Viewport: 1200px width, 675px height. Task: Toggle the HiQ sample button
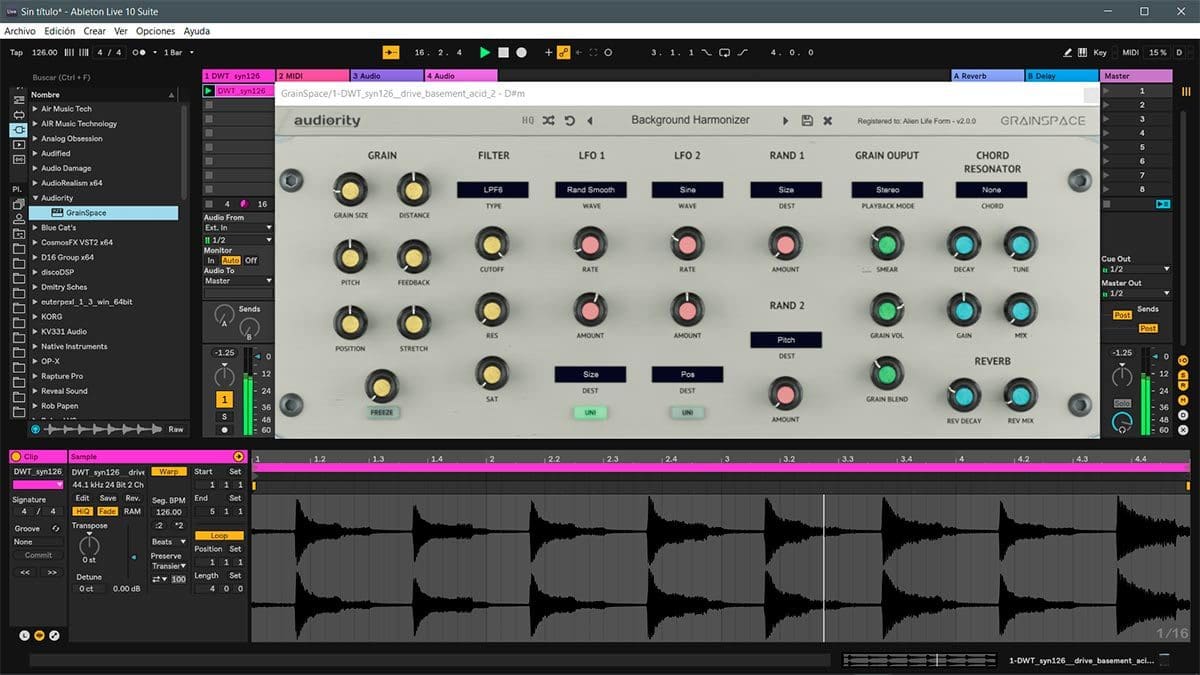tap(82, 511)
